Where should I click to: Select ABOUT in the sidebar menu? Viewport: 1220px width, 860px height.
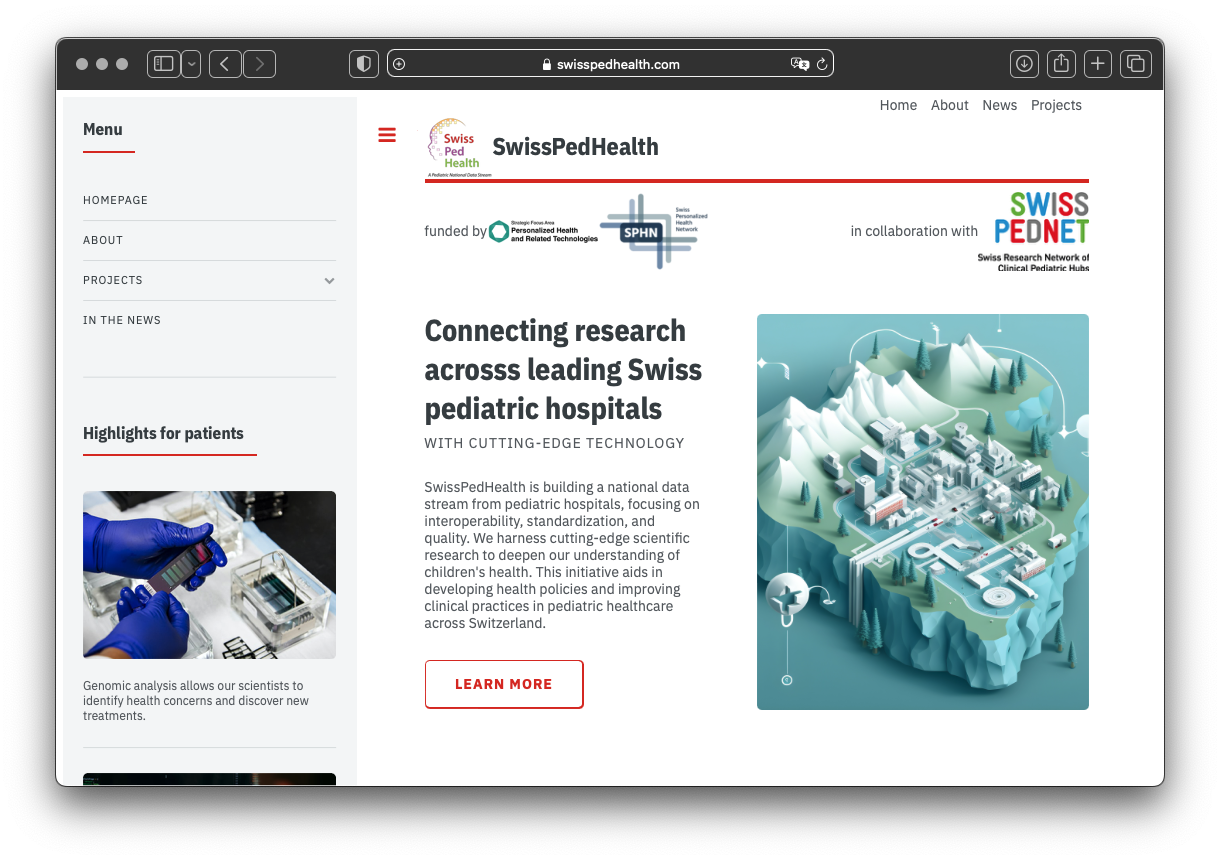(103, 240)
